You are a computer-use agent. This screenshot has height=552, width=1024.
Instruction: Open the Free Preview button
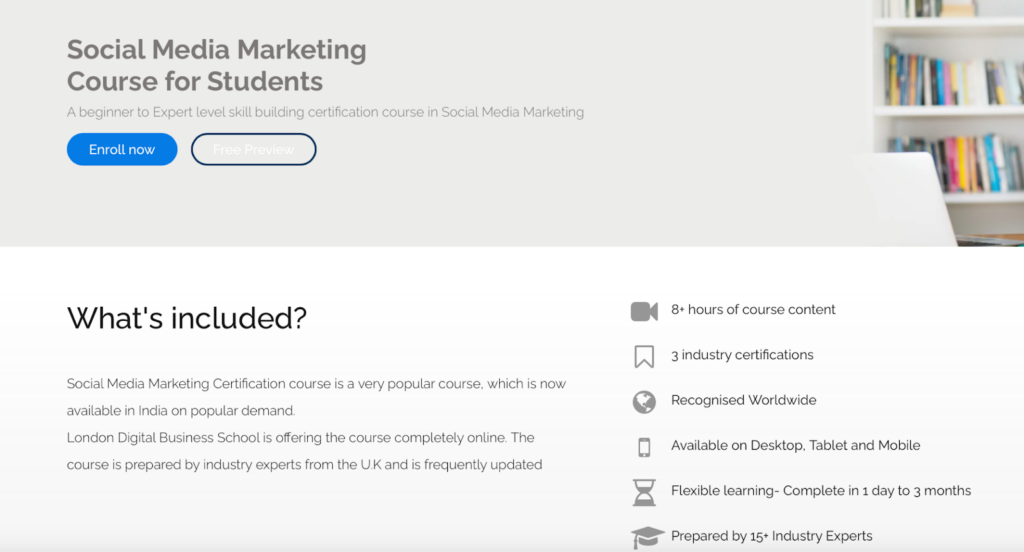[253, 150]
